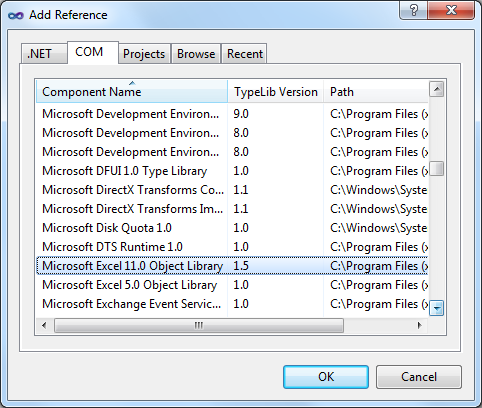This screenshot has width=482, height=408.
Task: Click vertical scrollbar up arrow
Action: pos(436,89)
